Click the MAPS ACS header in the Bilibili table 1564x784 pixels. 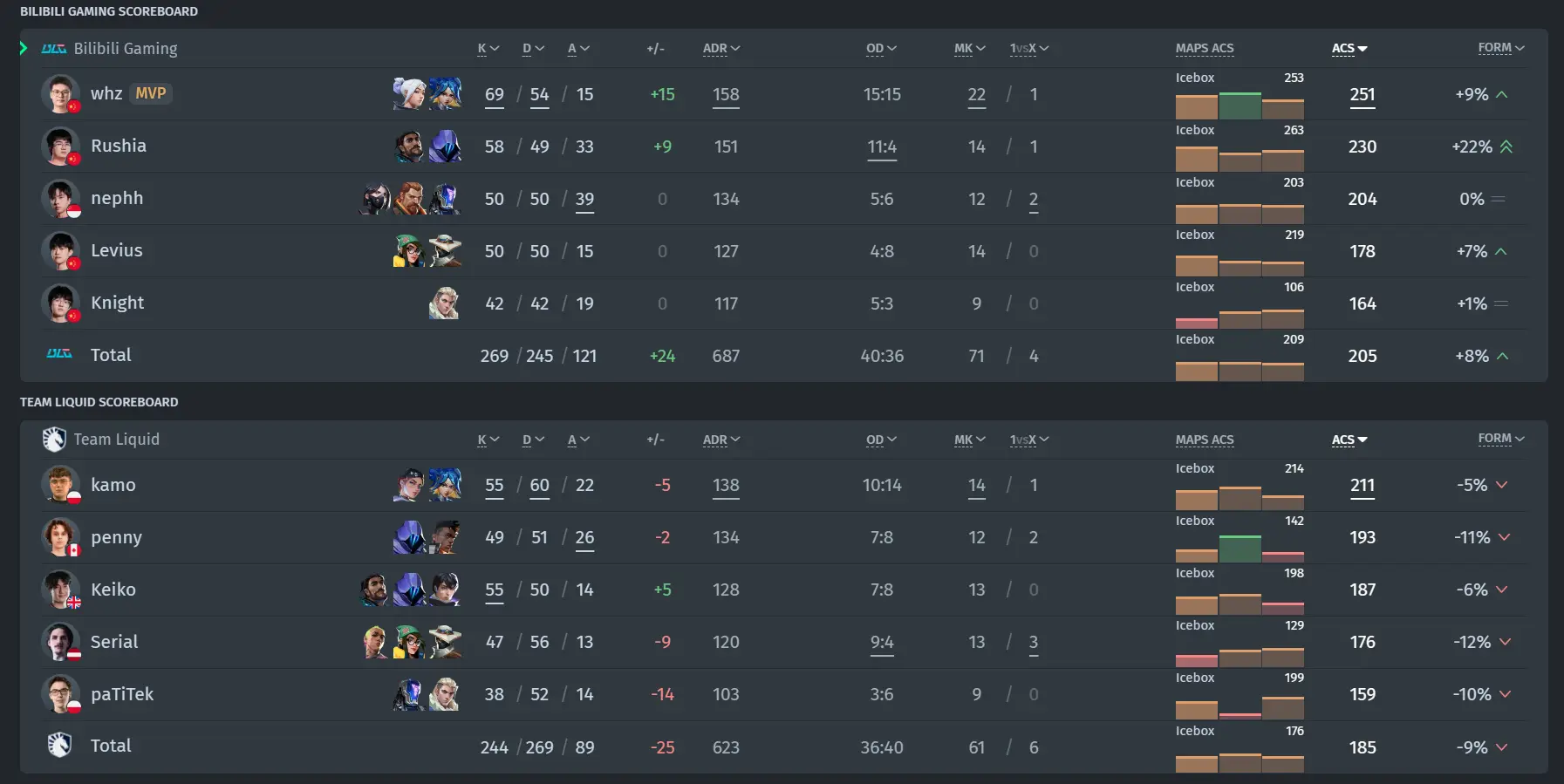tap(1205, 48)
